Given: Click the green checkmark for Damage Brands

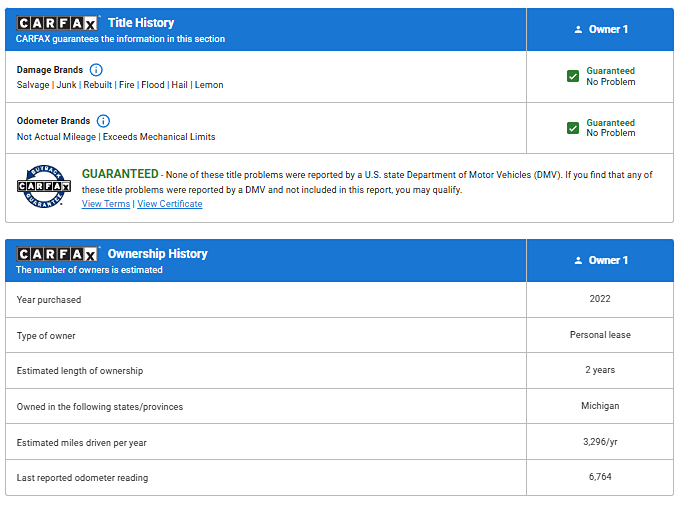Looking at the screenshot, I should (x=573, y=77).
